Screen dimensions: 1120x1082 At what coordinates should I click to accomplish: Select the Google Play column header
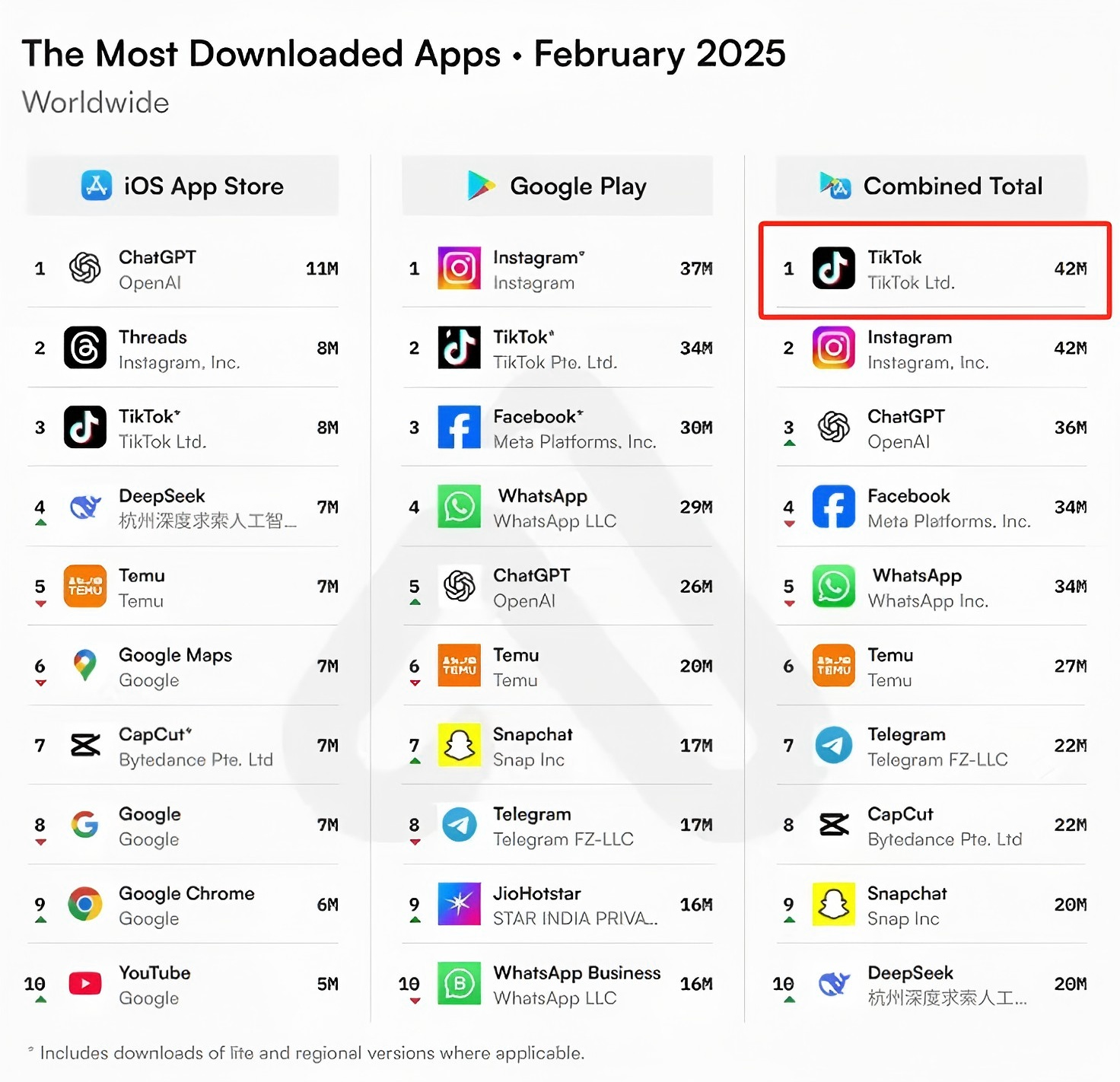pyautogui.click(x=557, y=186)
